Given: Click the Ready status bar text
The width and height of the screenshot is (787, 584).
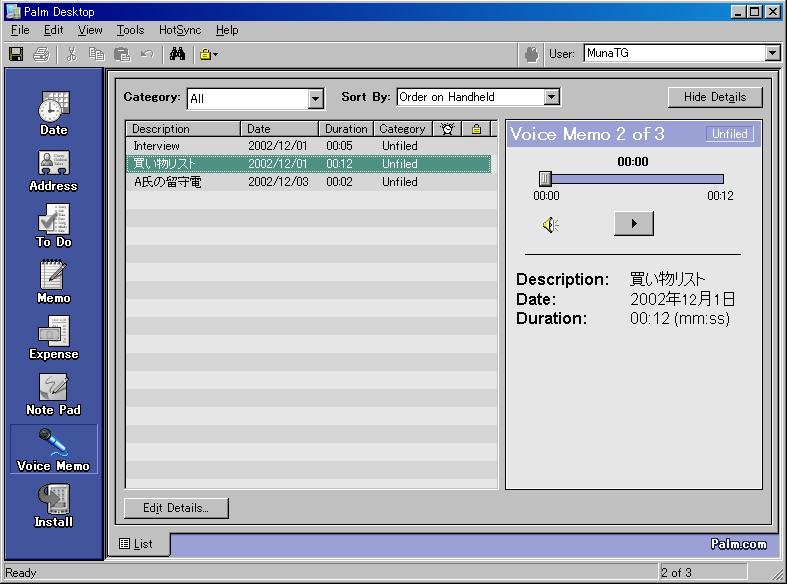Looking at the screenshot, I should pos(21,573).
